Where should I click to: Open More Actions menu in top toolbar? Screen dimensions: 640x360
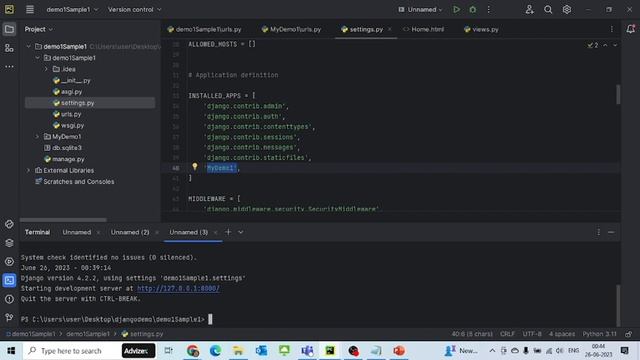[x=489, y=9]
